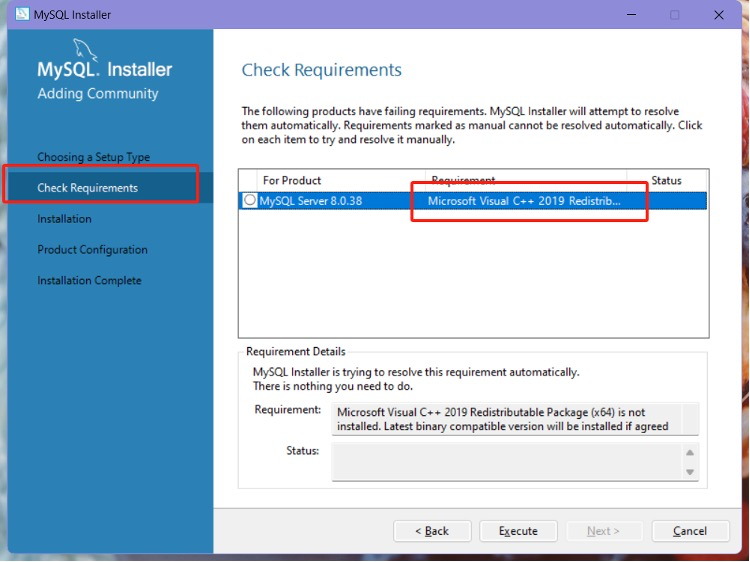Minimize the MySQL Installer window

(x=629, y=15)
